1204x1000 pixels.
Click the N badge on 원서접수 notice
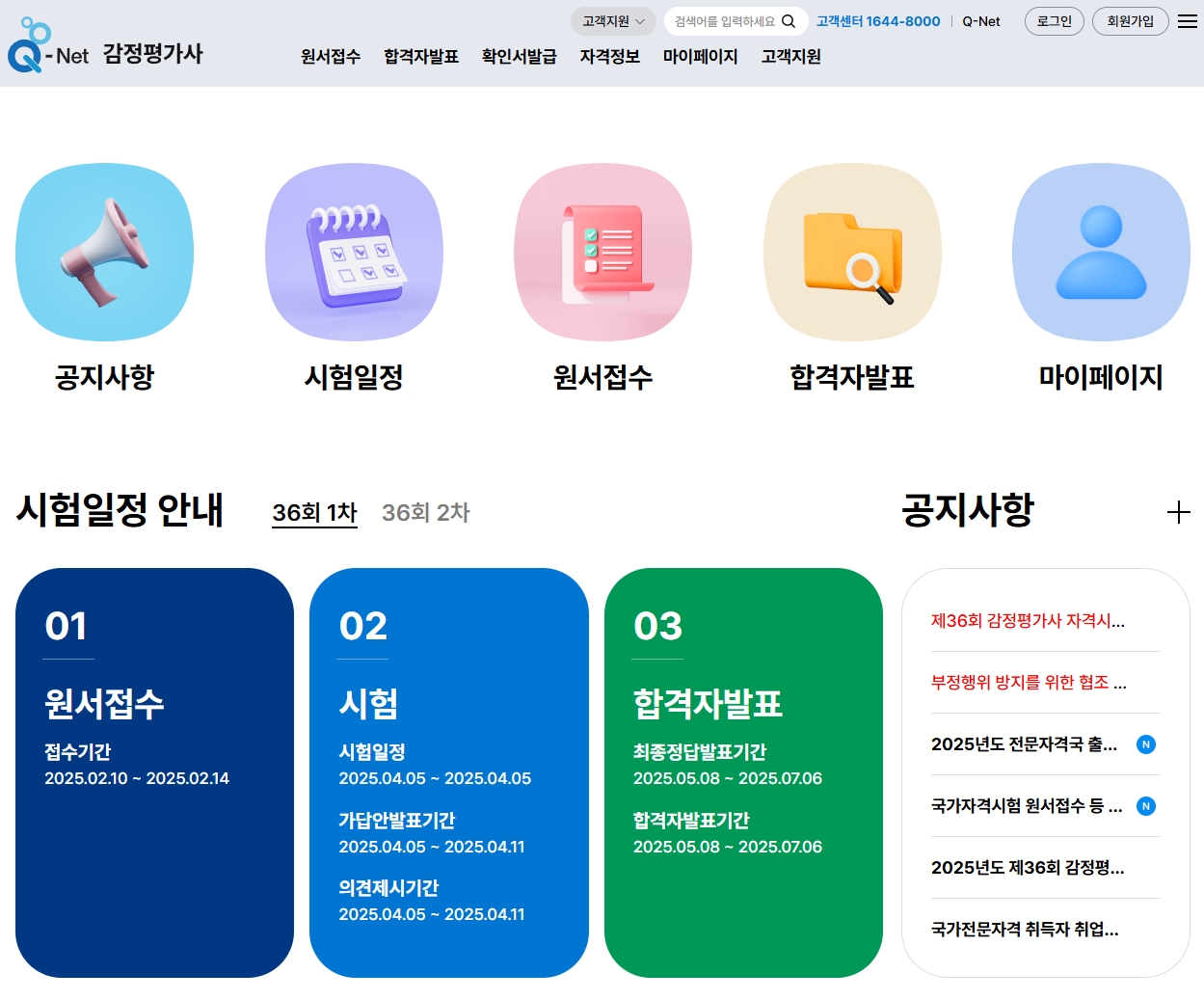pyautogui.click(x=1145, y=806)
